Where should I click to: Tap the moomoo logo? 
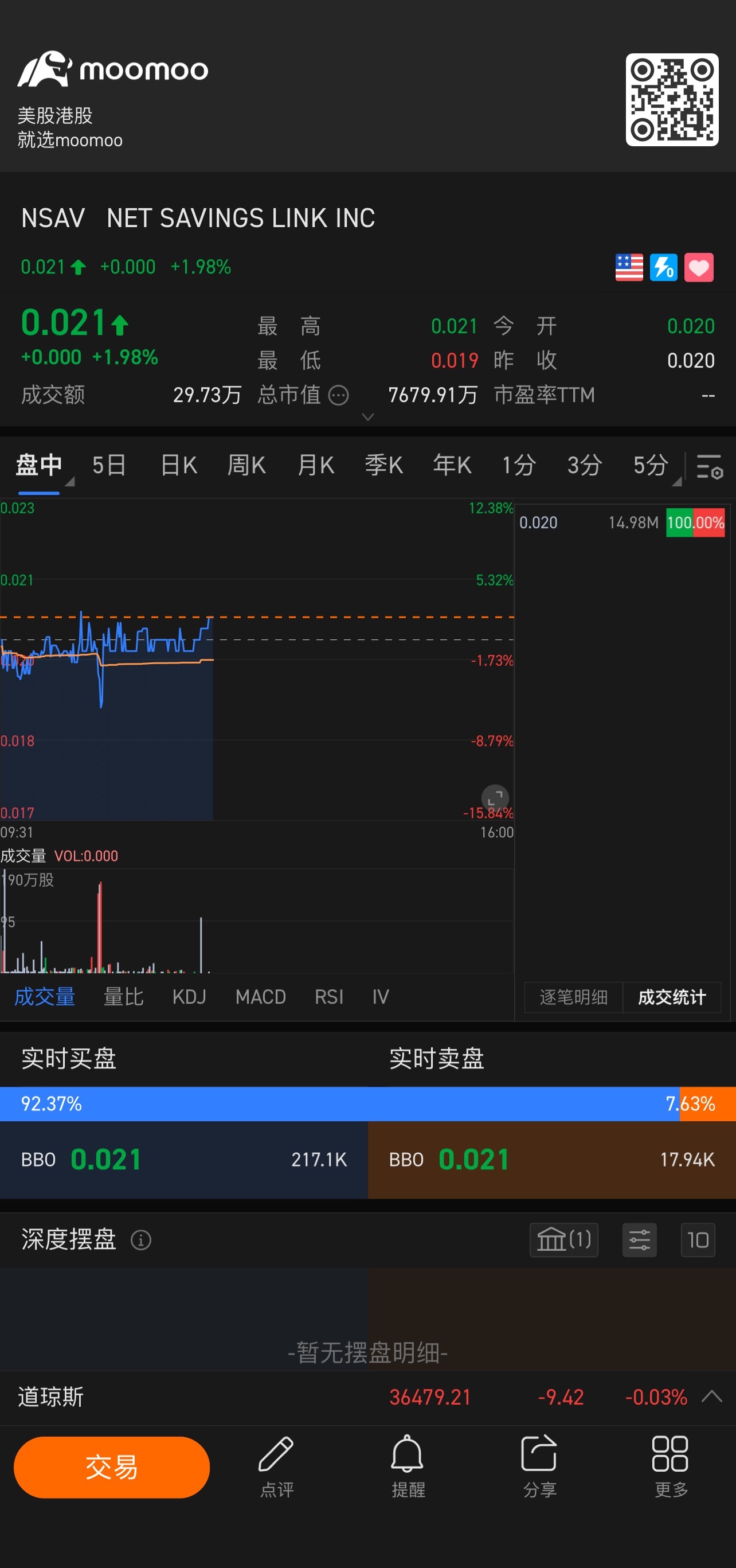click(x=112, y=69)
